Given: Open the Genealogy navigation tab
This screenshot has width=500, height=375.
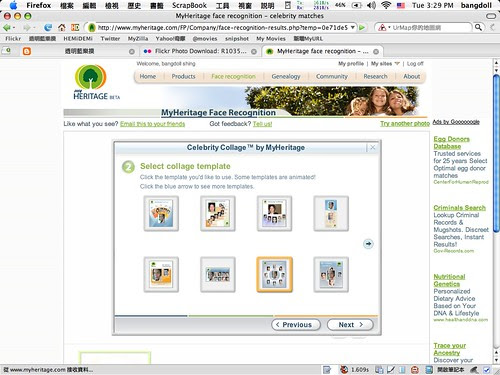Looking at the screenshot, I should point(286,76).
